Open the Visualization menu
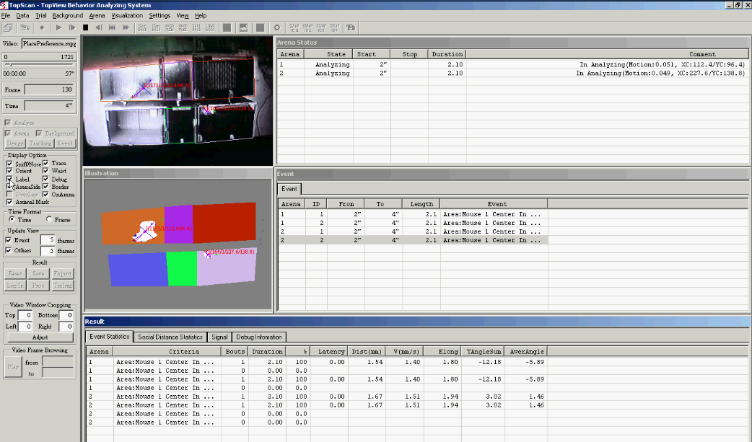 (x=128, y=17)
